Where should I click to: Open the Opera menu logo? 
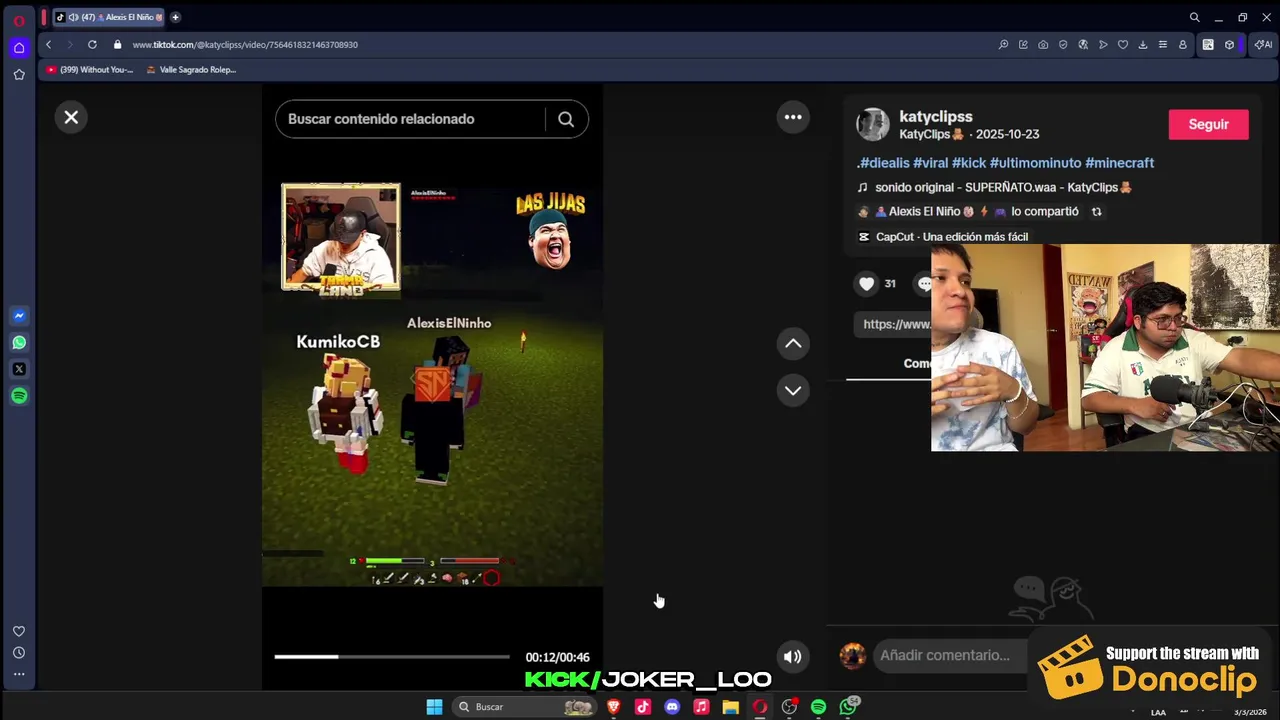pyautogui.click(x=18, y=21)
